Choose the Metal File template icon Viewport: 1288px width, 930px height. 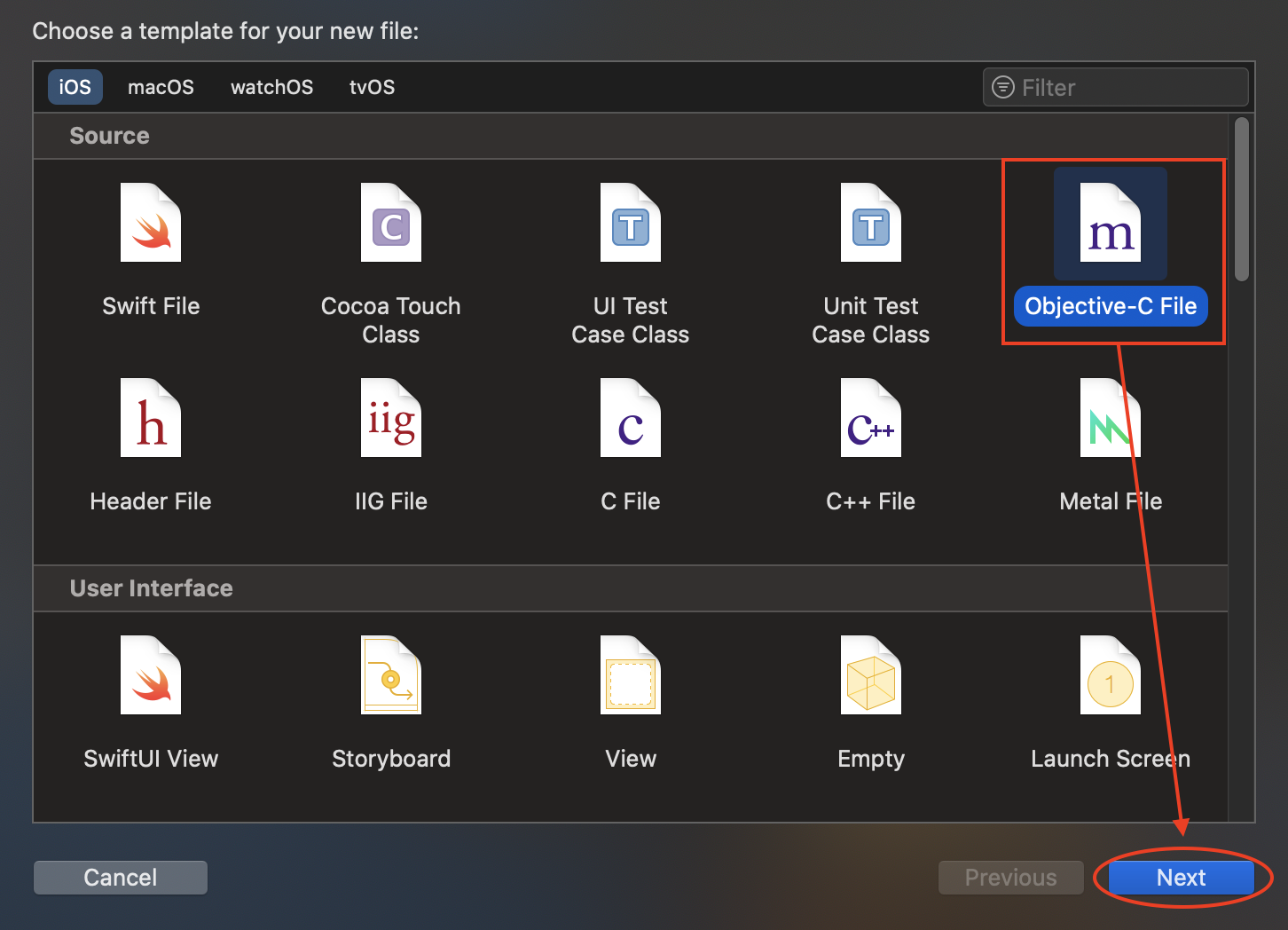point(1111,418)
